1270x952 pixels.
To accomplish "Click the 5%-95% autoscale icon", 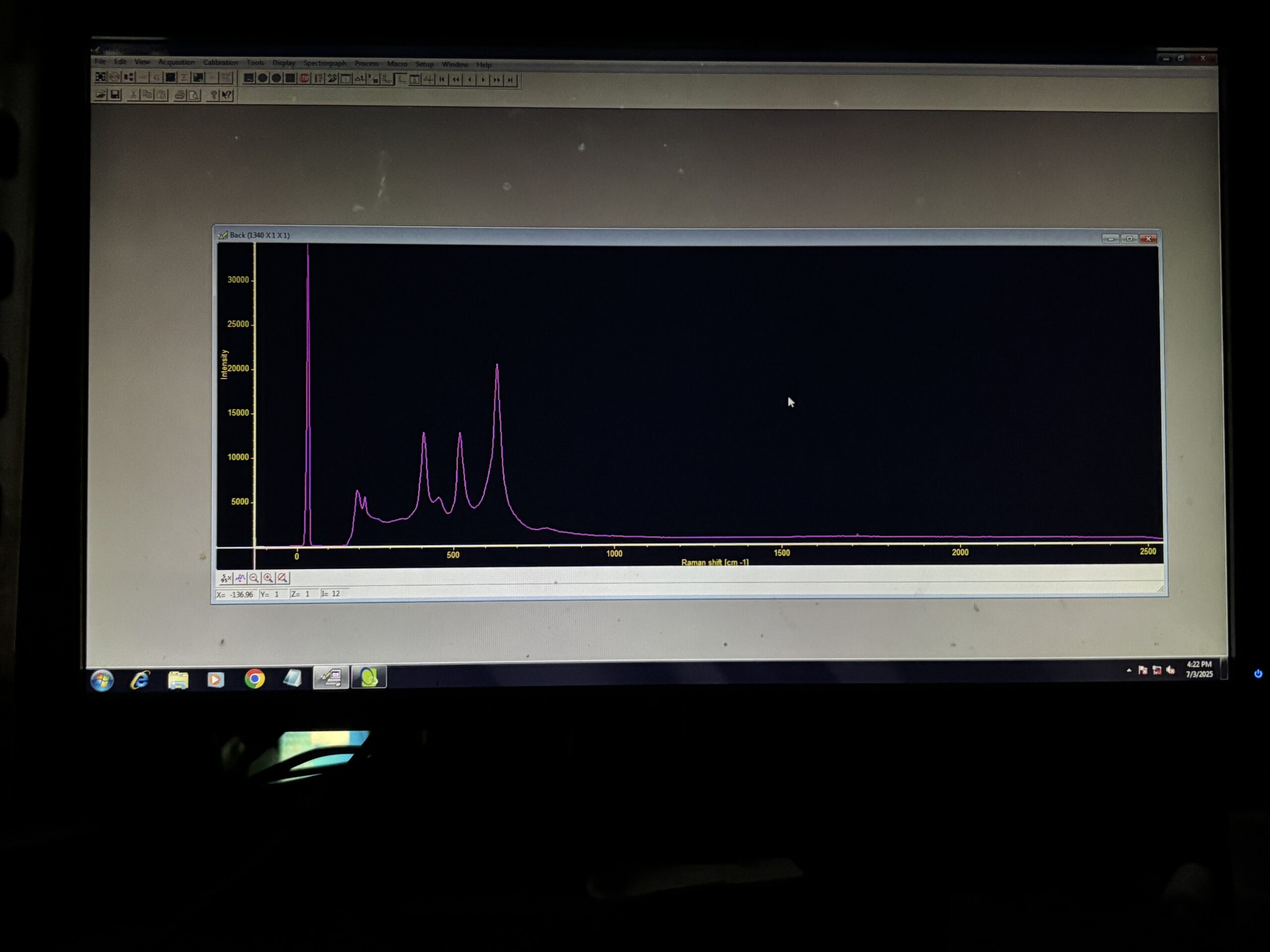I will pyautogui.click(x=226, y=579).
